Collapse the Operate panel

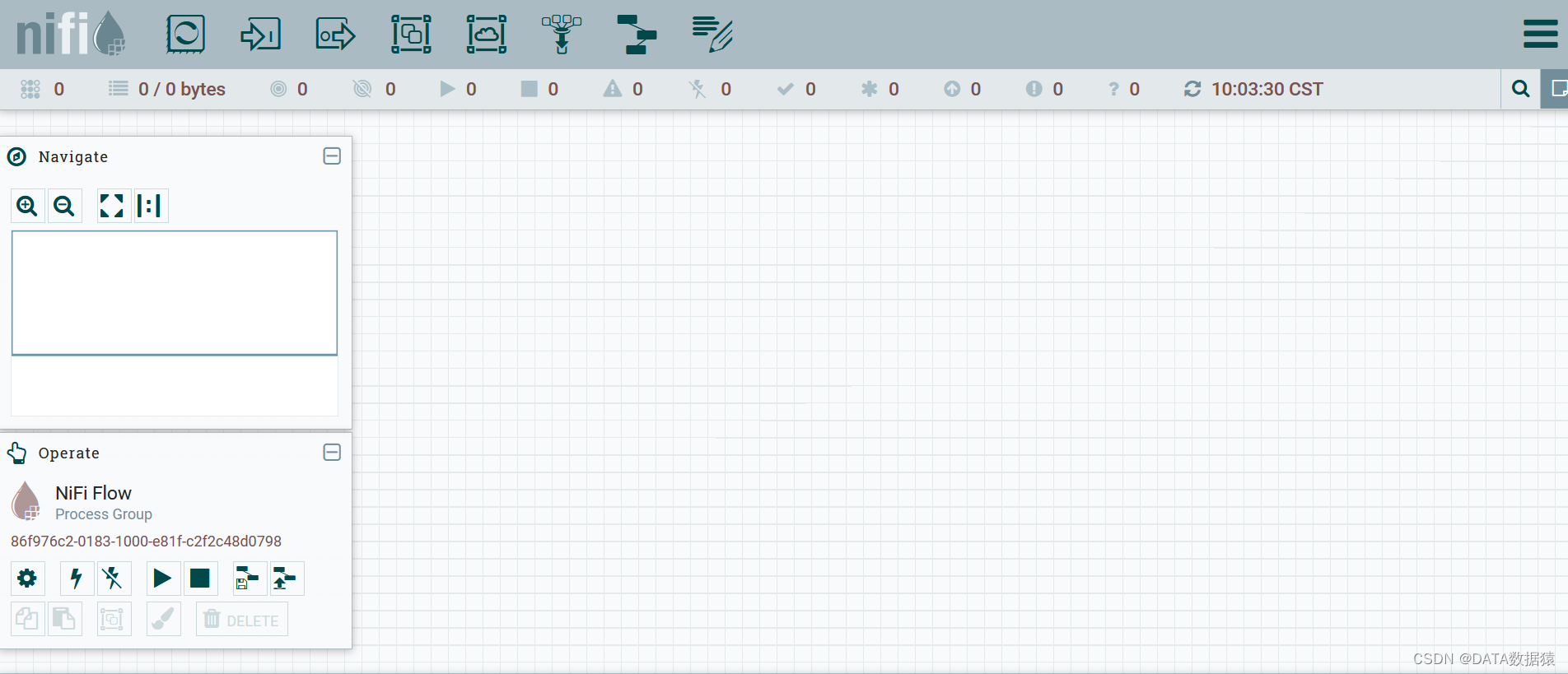click(332, 453)
